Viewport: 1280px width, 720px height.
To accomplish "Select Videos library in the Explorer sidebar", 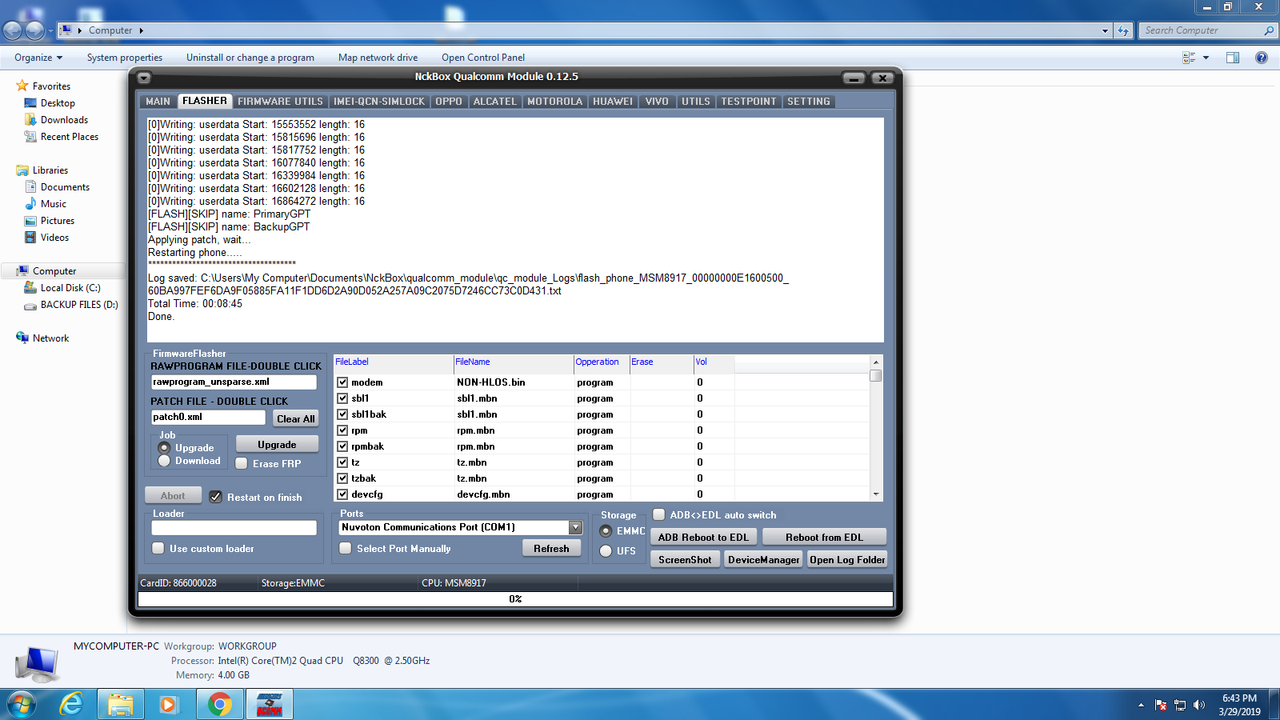I will coord(55,238).
